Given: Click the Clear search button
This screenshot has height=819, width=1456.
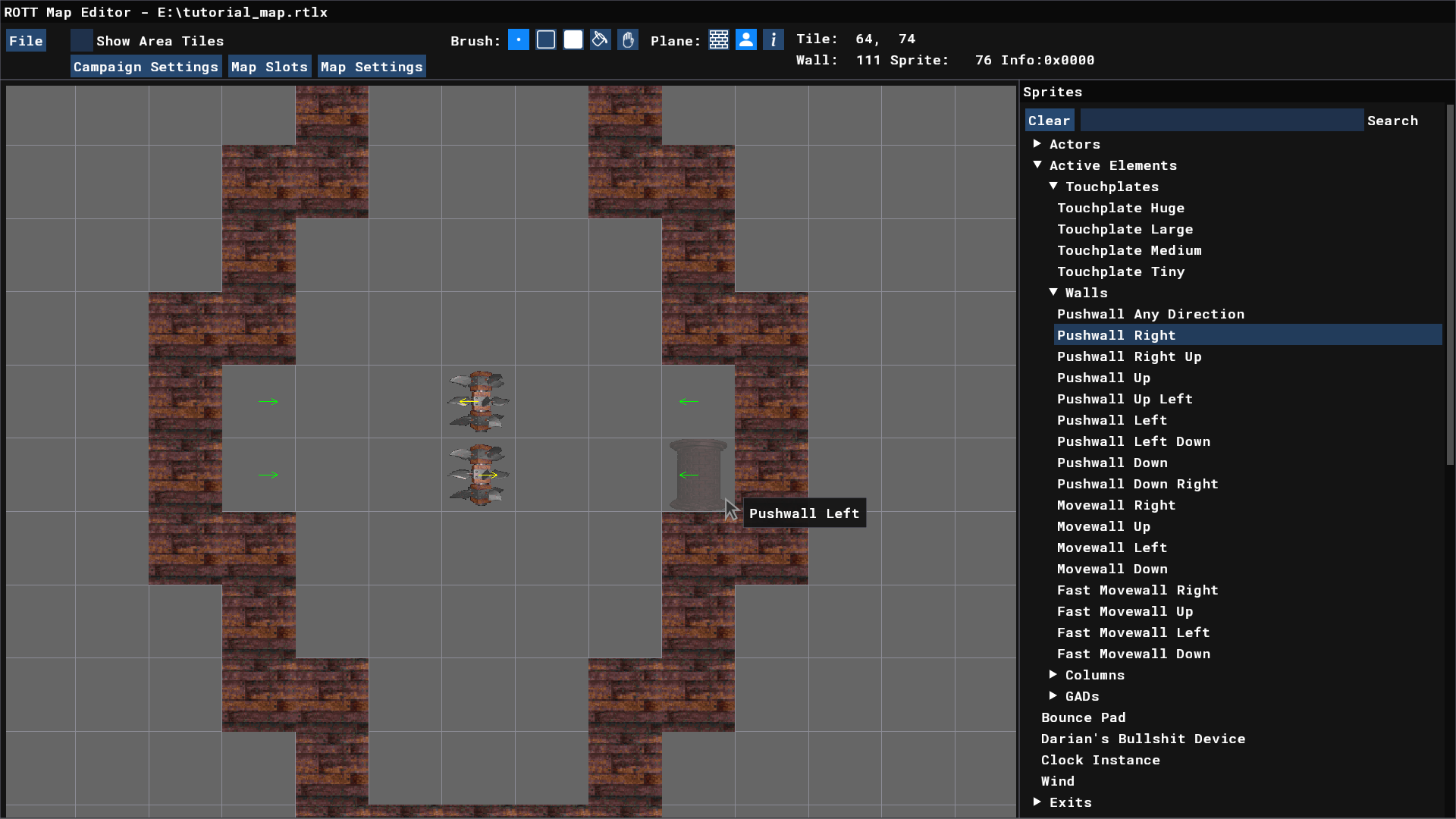Looking at the screenshot, I should (x=1049, y=121).
